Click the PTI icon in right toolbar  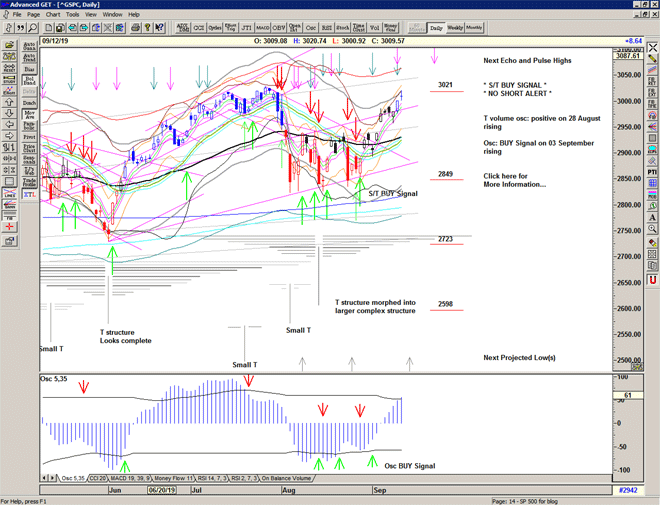click(x=651, y=172)
